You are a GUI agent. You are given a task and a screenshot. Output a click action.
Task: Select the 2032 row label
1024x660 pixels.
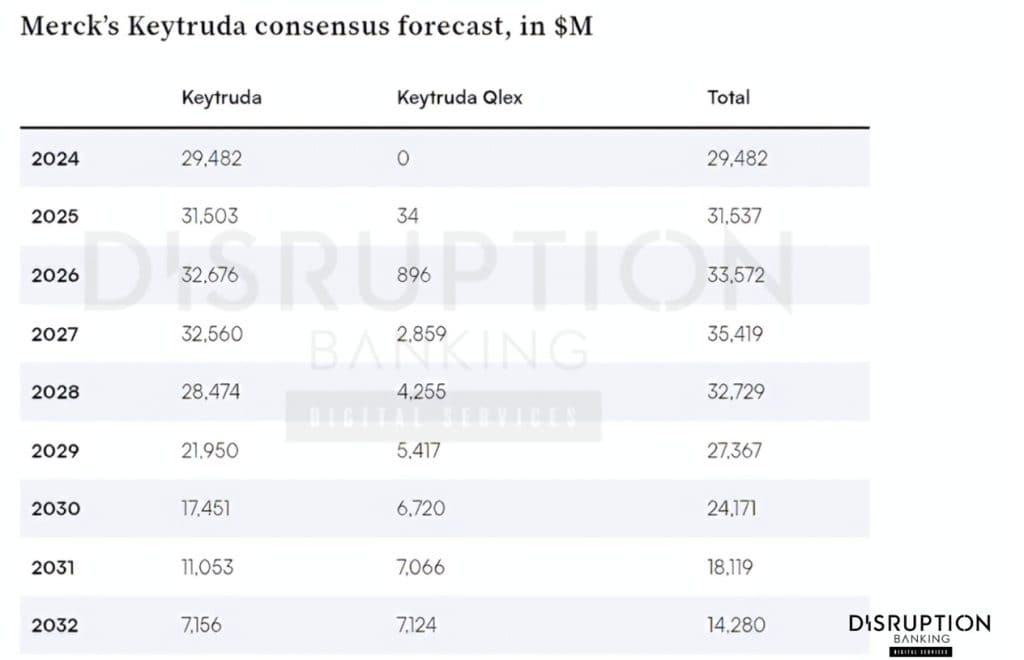click(55, 626)
